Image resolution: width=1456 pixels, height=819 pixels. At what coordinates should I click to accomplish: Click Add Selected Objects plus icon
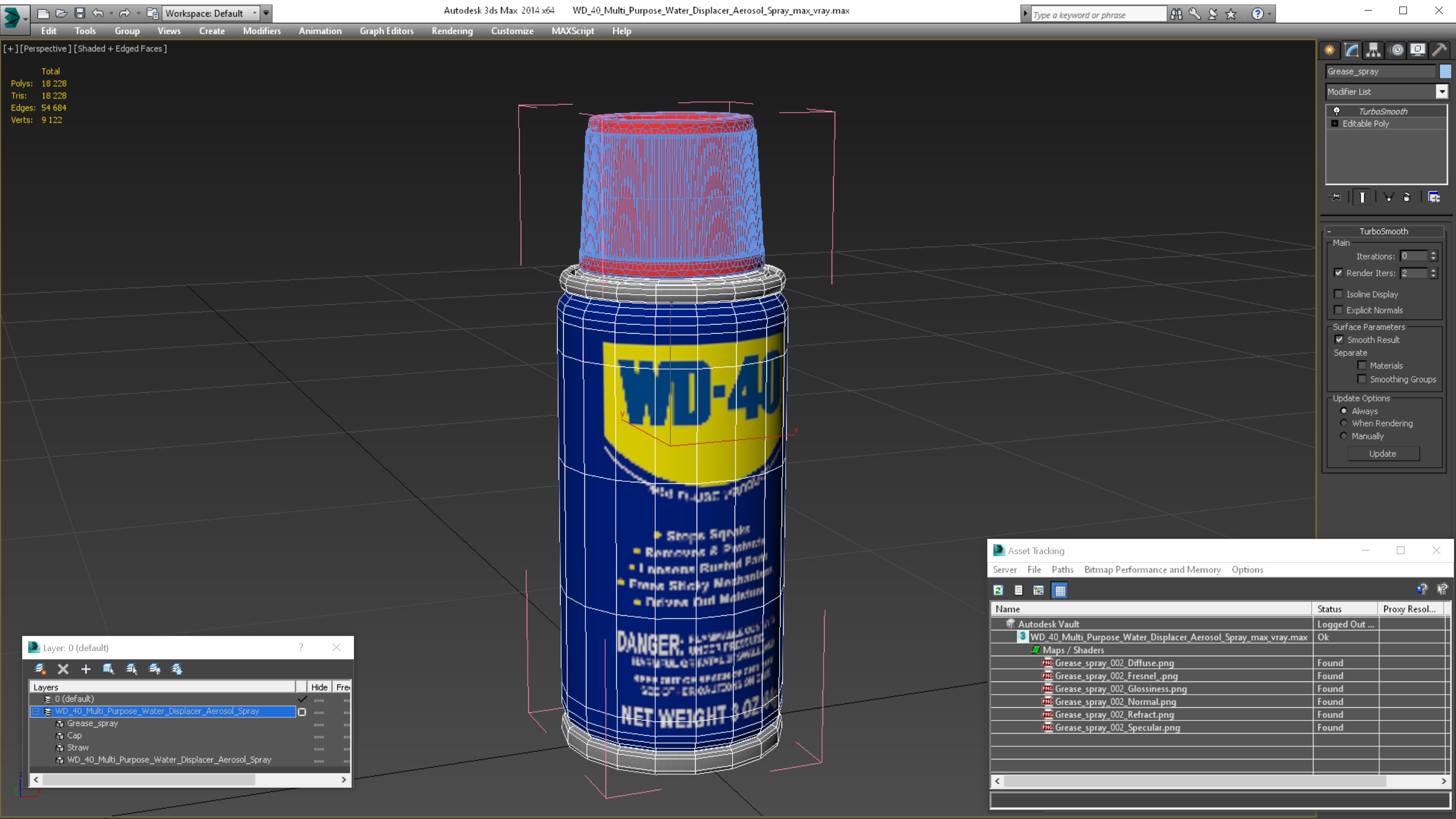point(86,669)
